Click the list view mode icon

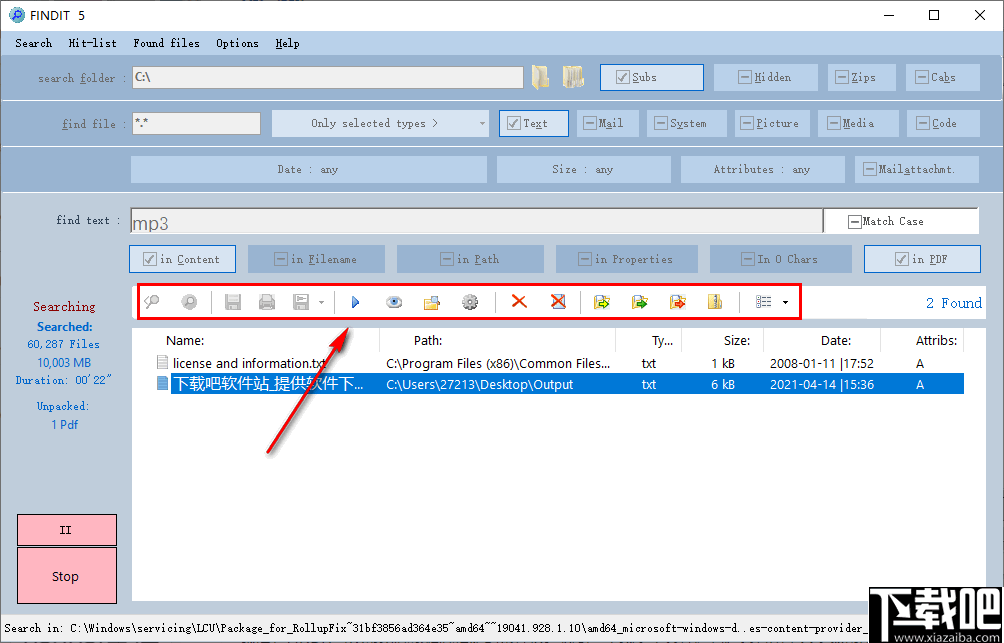763,302
